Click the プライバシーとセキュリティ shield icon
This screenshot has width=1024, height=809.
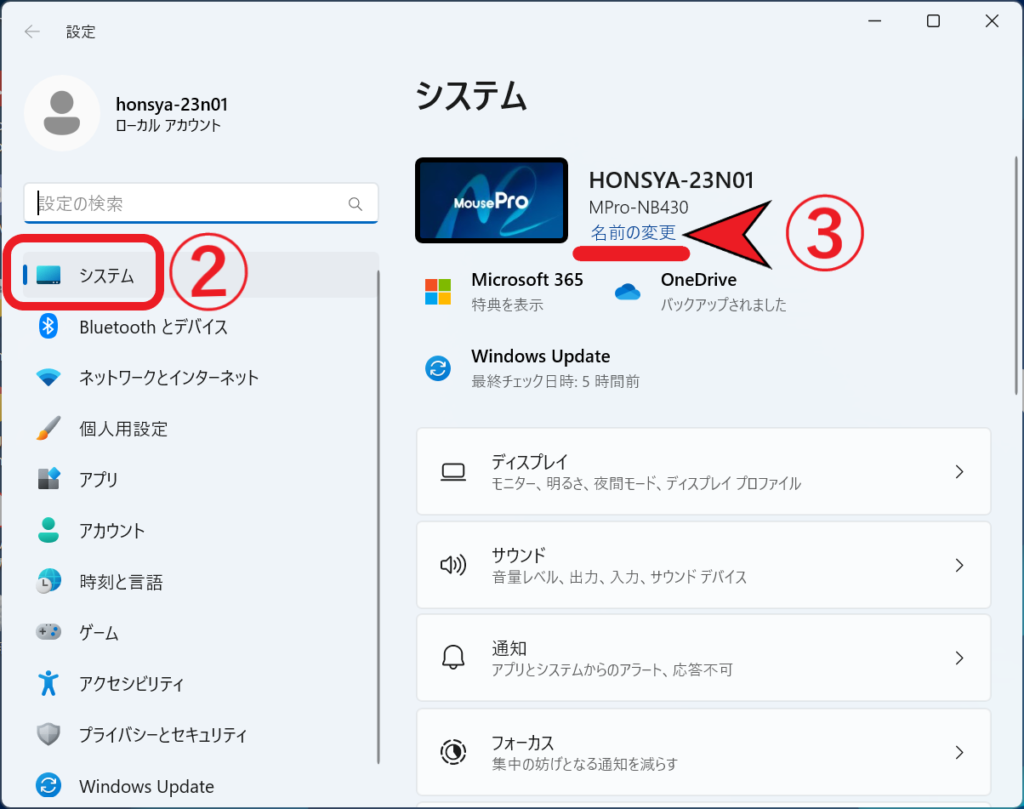tap(48, 735)
